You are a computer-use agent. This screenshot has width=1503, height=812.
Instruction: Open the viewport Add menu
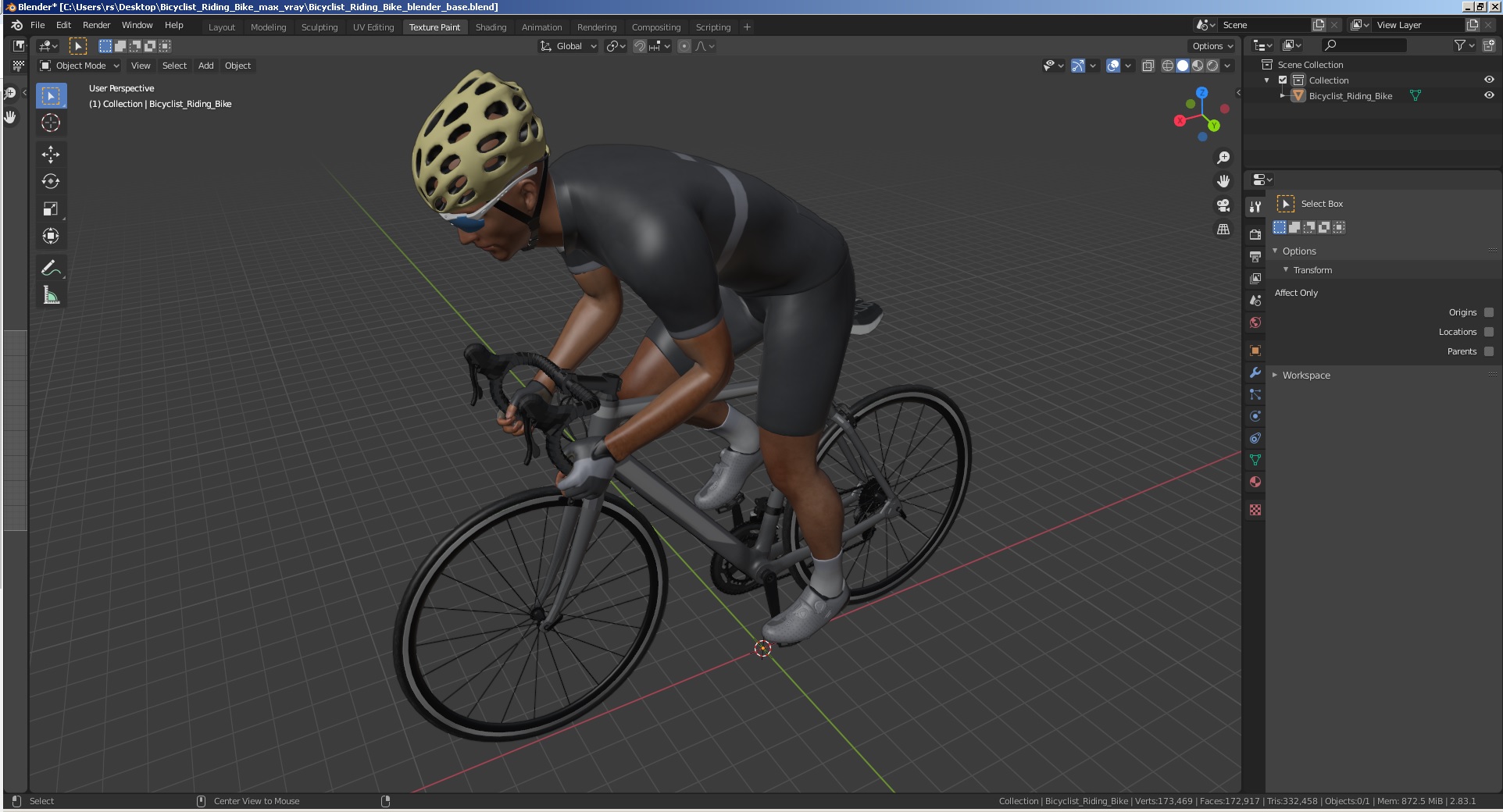(205, 66)
